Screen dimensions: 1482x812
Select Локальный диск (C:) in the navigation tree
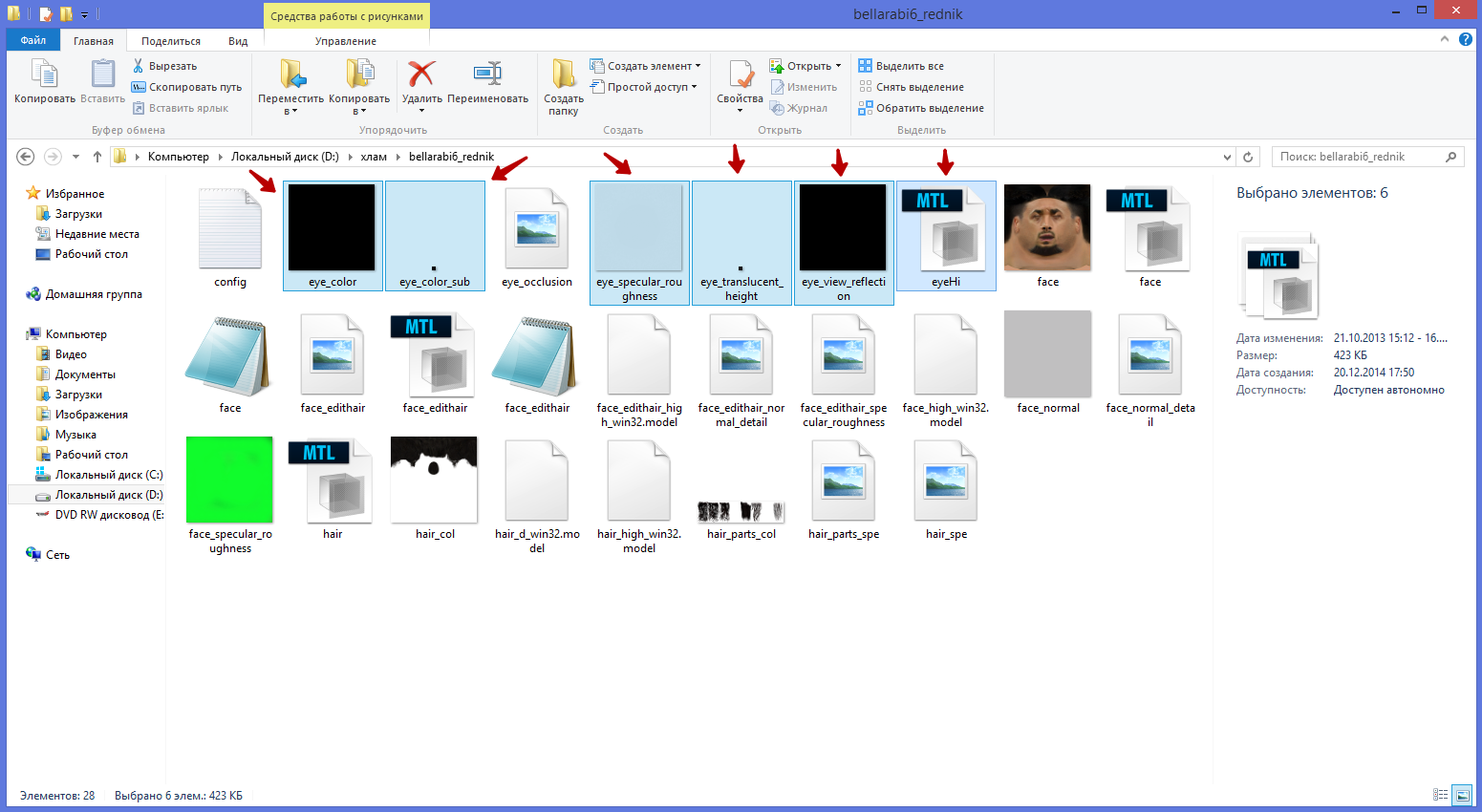[x=108, y=475]
